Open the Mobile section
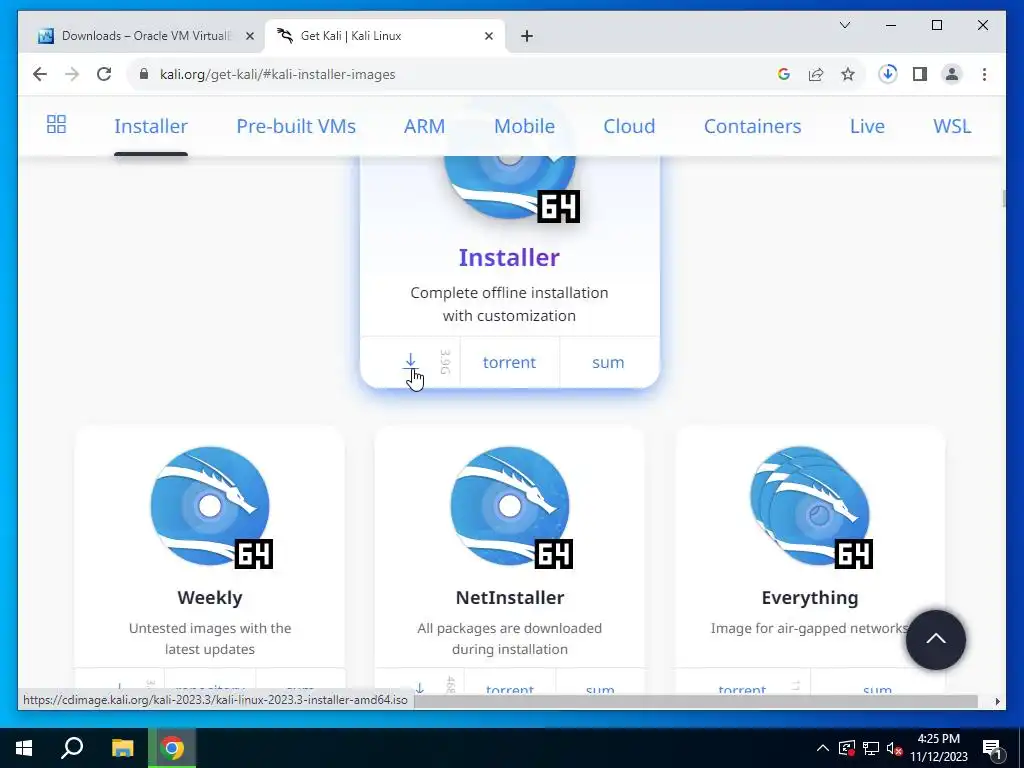The height and width of the screenshot is (768, 1024). pyautogui.click(x=524, y=126)
